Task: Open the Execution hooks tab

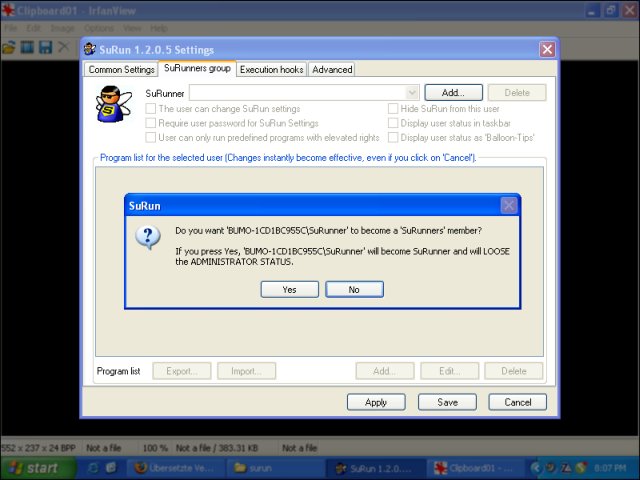Action: pos(271,69)
